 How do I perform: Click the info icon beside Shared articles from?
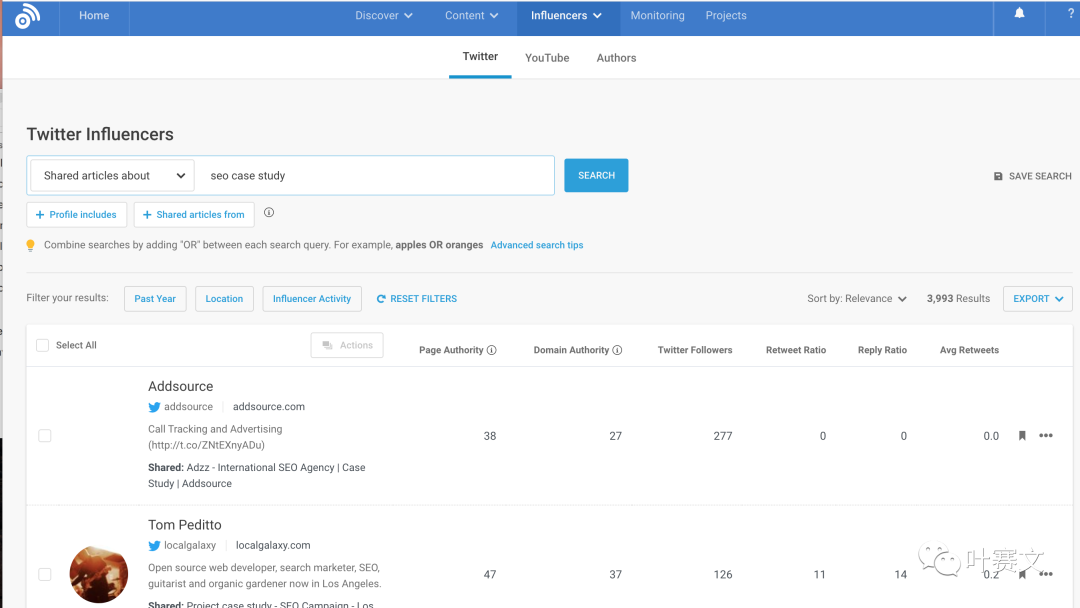[269, 213]
